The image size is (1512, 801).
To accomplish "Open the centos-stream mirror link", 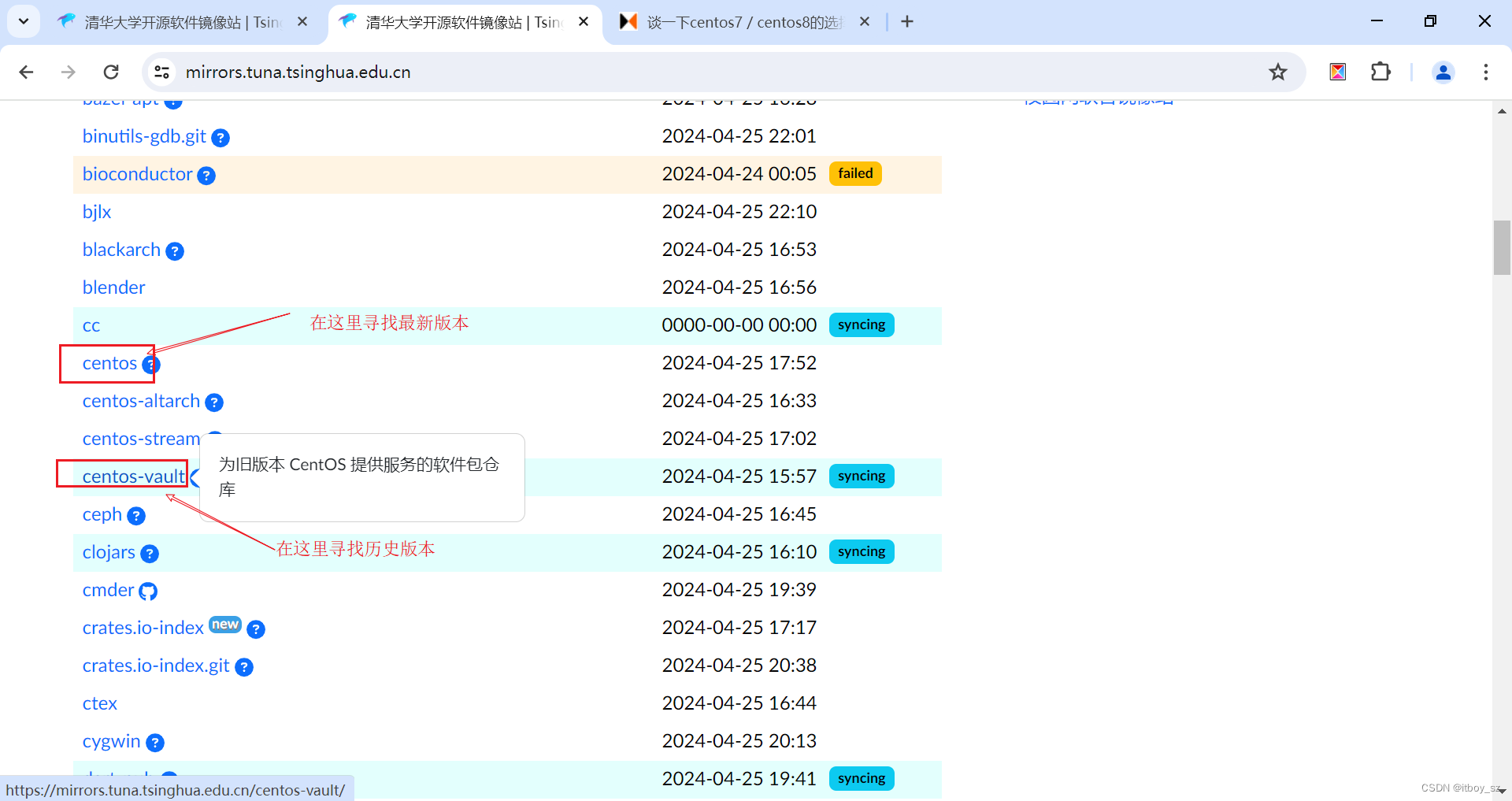I will coord(141,439).
